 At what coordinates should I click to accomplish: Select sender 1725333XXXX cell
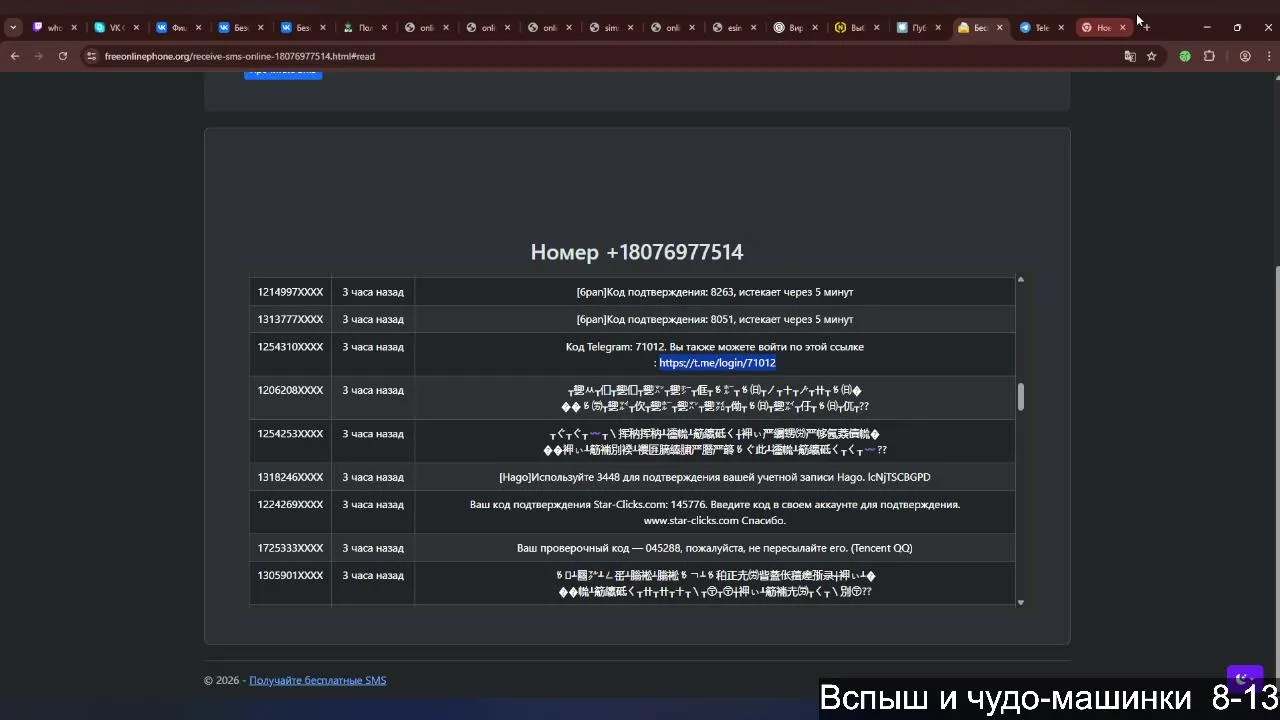tap(290, 548)
